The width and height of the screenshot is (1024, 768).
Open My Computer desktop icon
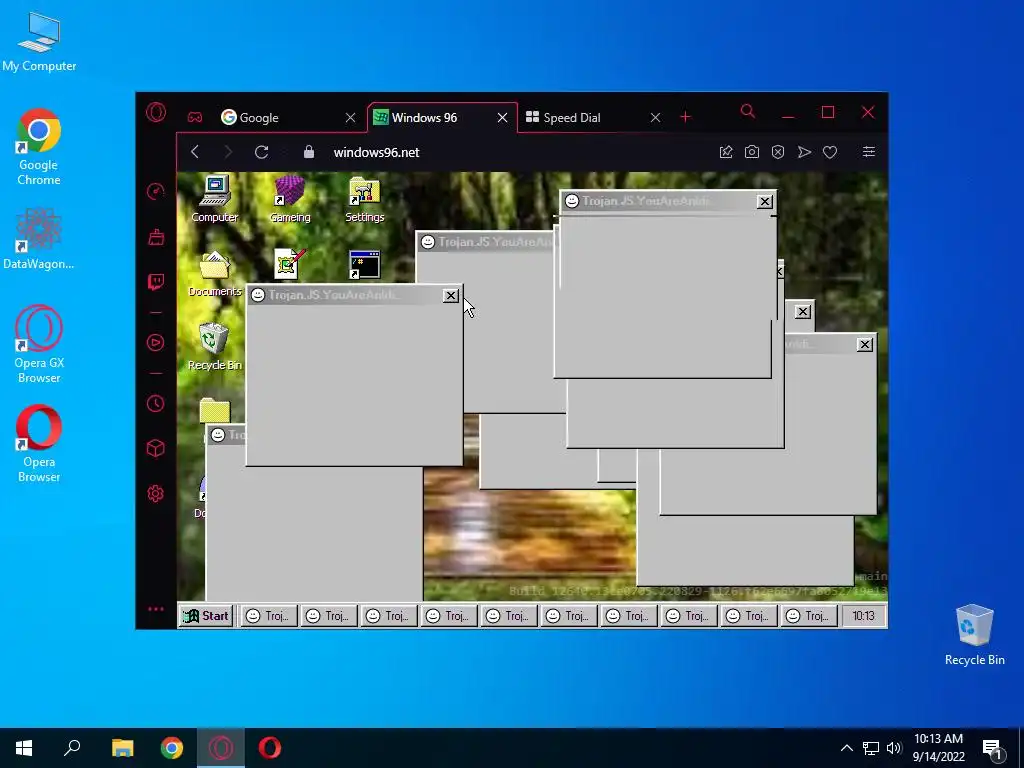click(39, 42)
